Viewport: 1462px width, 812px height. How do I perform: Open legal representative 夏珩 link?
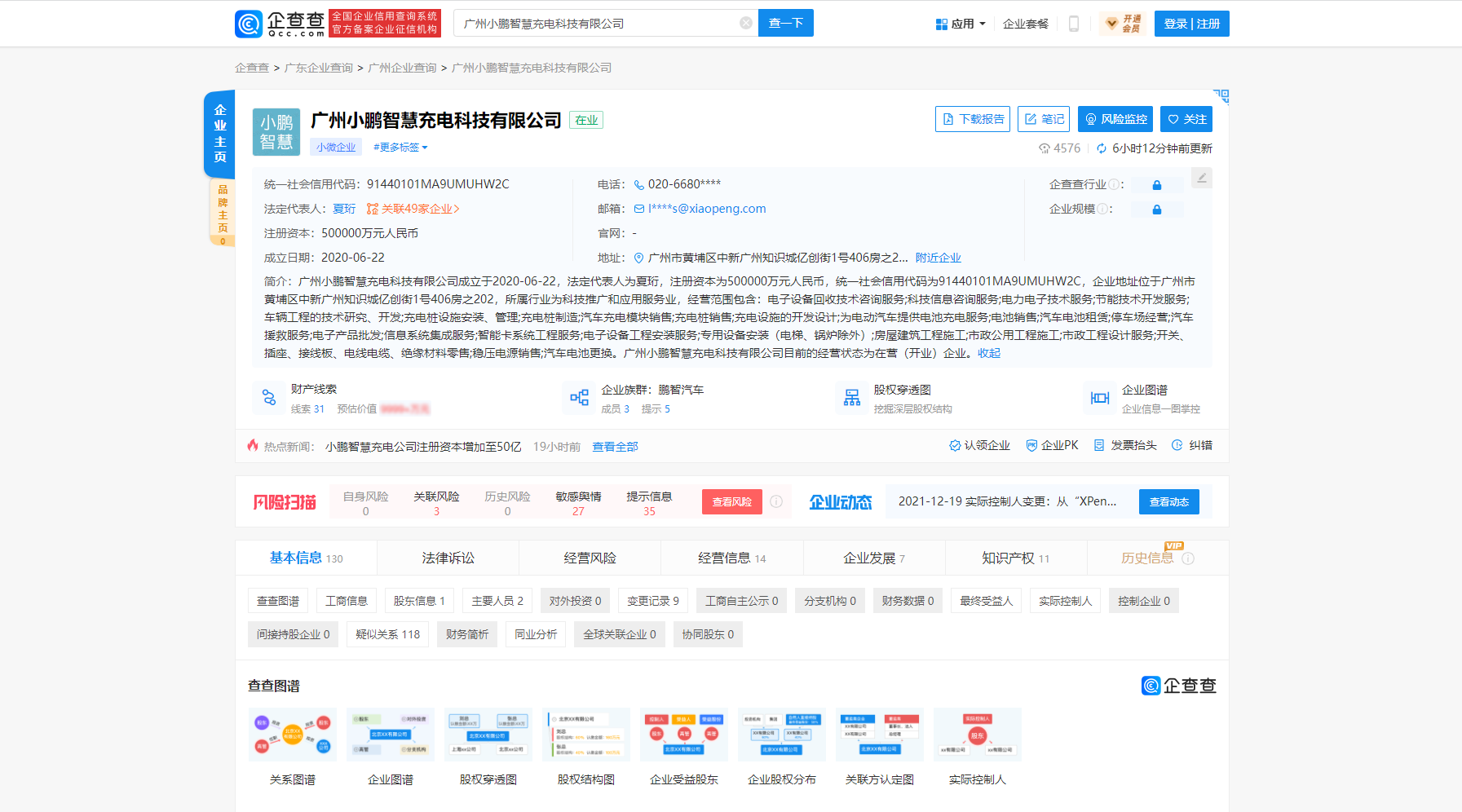click(x=344, y=209)
